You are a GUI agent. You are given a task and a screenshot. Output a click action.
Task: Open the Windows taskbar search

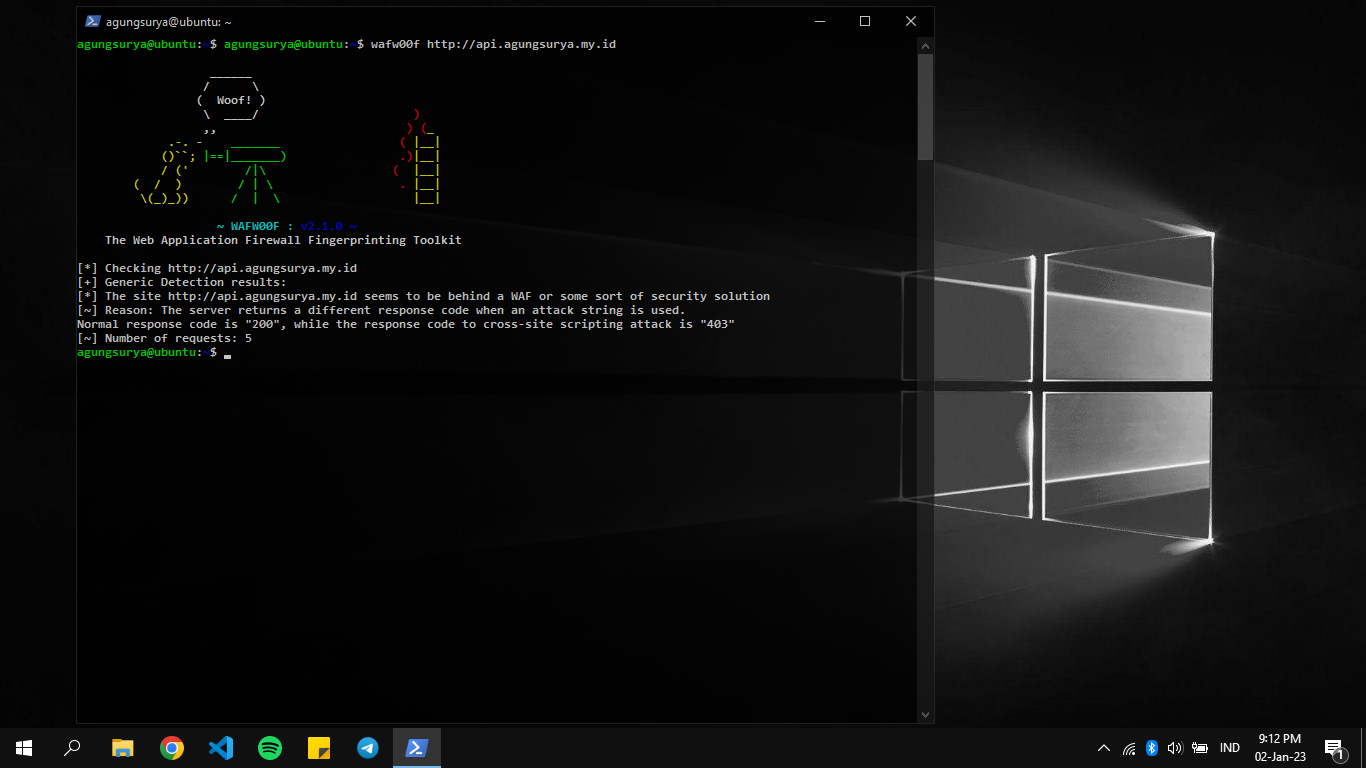point(72,748)
